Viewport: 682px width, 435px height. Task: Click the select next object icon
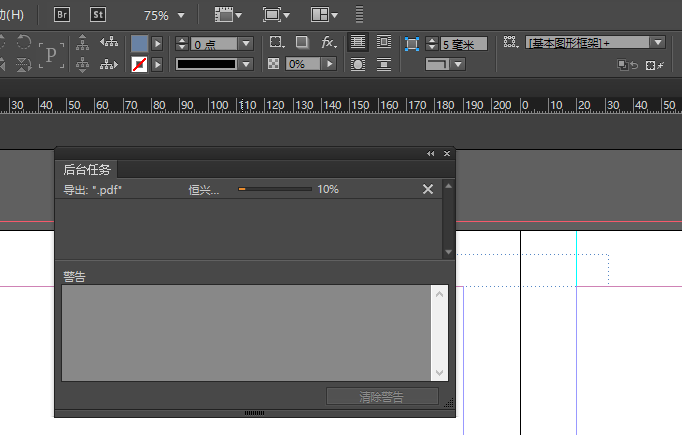109,64
